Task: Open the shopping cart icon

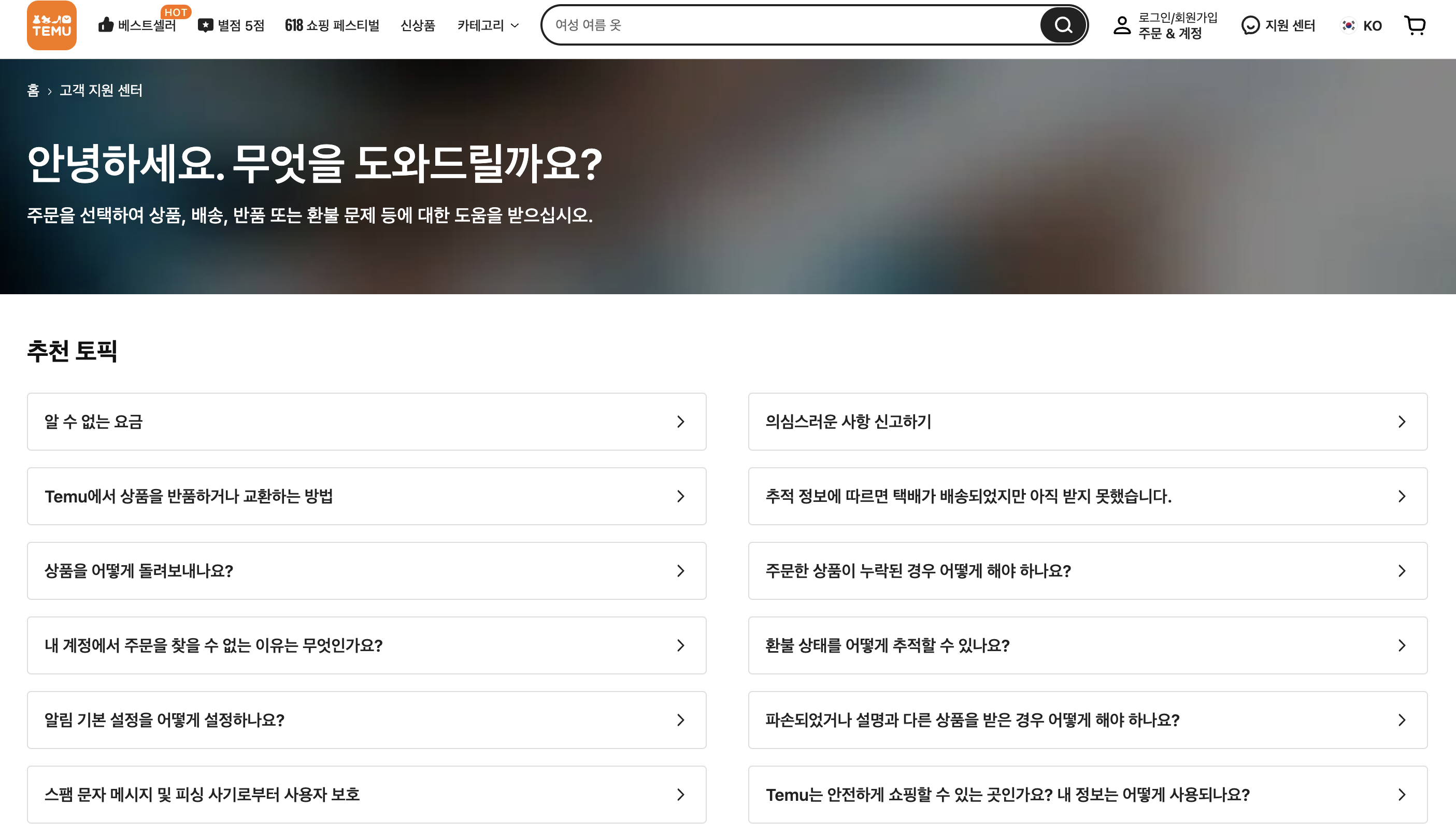Action: tap(1415, 25)
